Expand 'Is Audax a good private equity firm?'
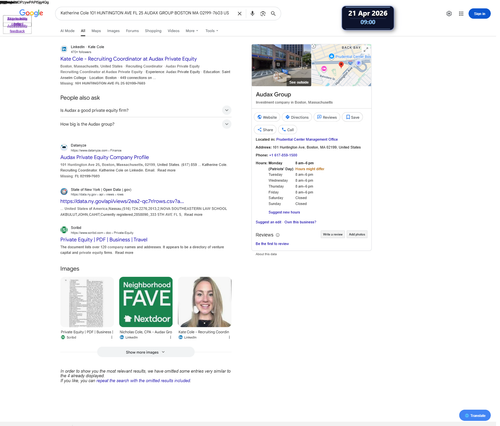 pyautogui.click(x=145, y=110)
